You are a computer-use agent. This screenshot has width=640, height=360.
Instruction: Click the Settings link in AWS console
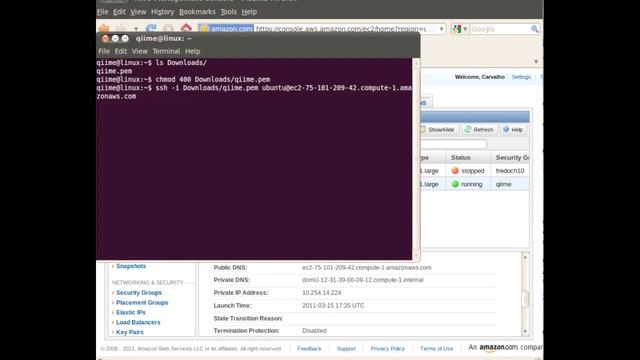pyautogui.click(x=521, y=77)
